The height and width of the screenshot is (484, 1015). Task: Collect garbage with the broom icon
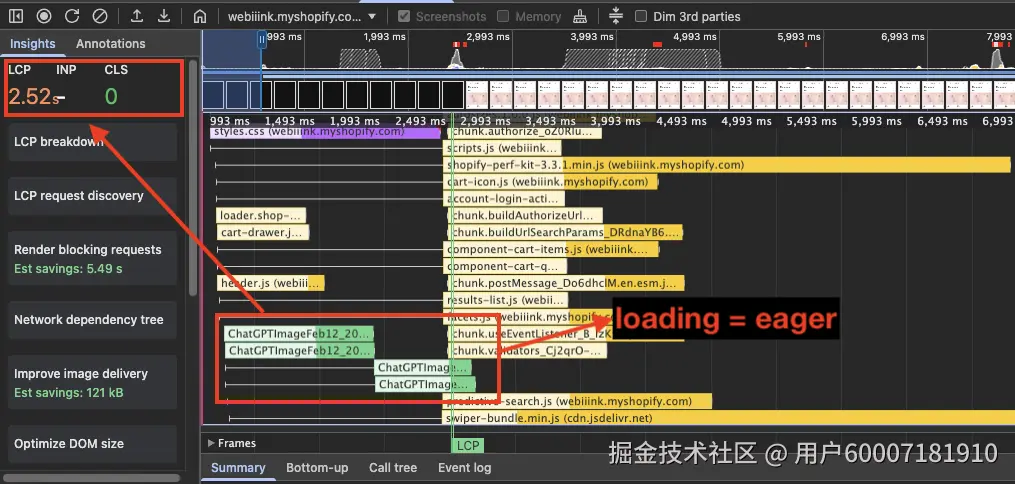pyautogui.click(x=581, y=16)
